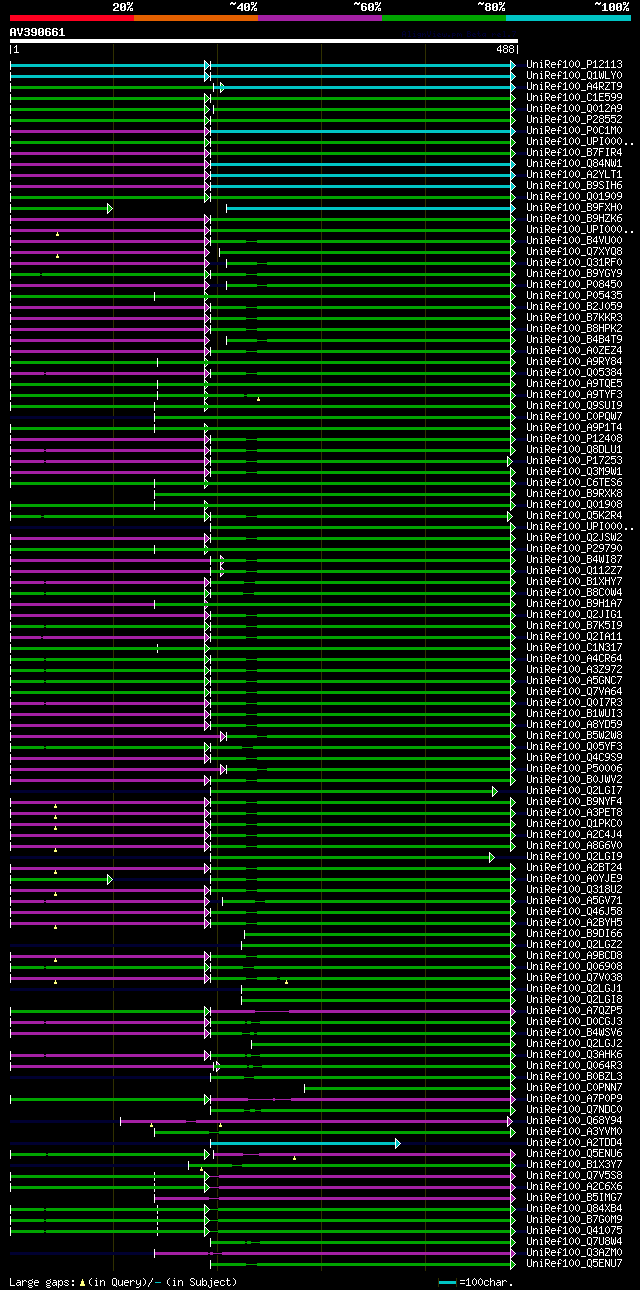Click the last hit UniRef100_Q5ENU7

coord(574,1263)
